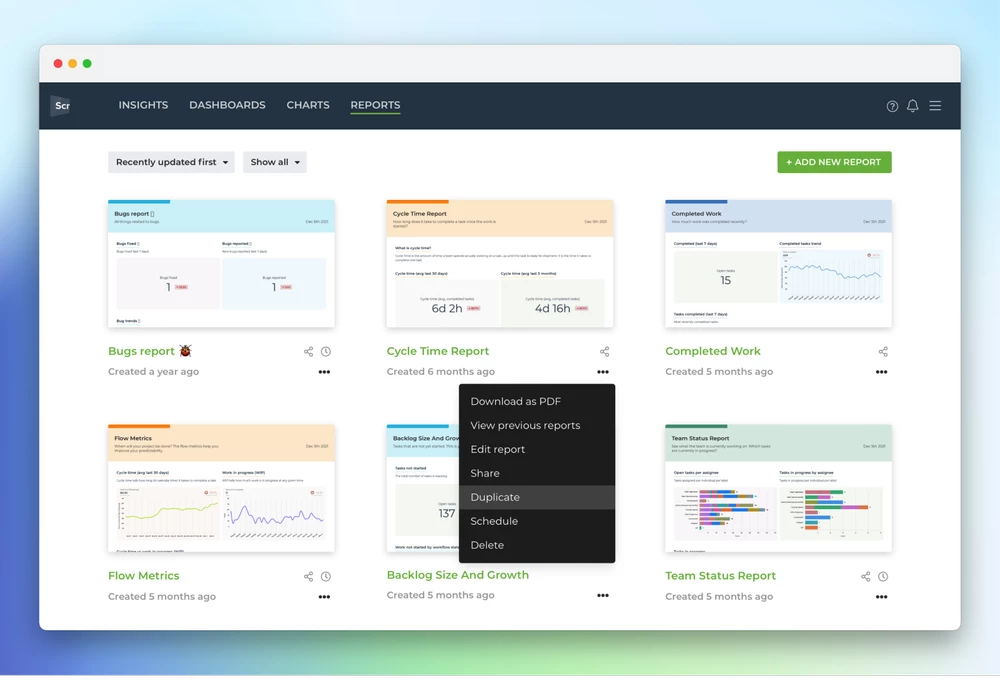This screenshot has width=1000, height=684.
Task: Choose Duplicate from the context menu
Action: coord(536,497)
